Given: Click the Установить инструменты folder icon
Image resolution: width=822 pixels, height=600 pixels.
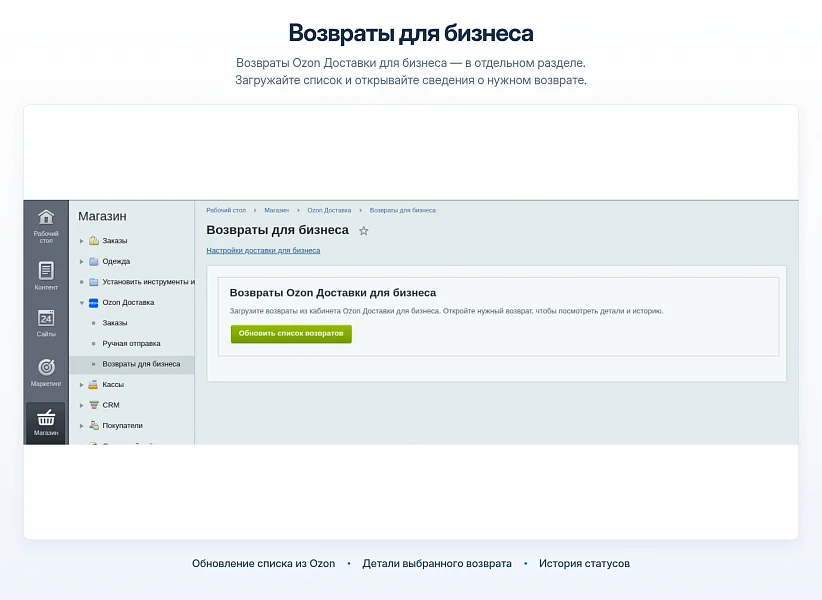Looking at the screenshot, I should coord(94,282).
